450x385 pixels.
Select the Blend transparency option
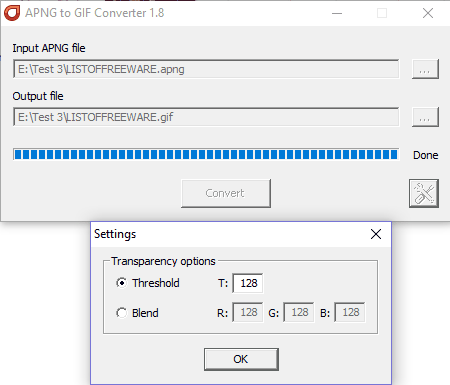point(122,313)
